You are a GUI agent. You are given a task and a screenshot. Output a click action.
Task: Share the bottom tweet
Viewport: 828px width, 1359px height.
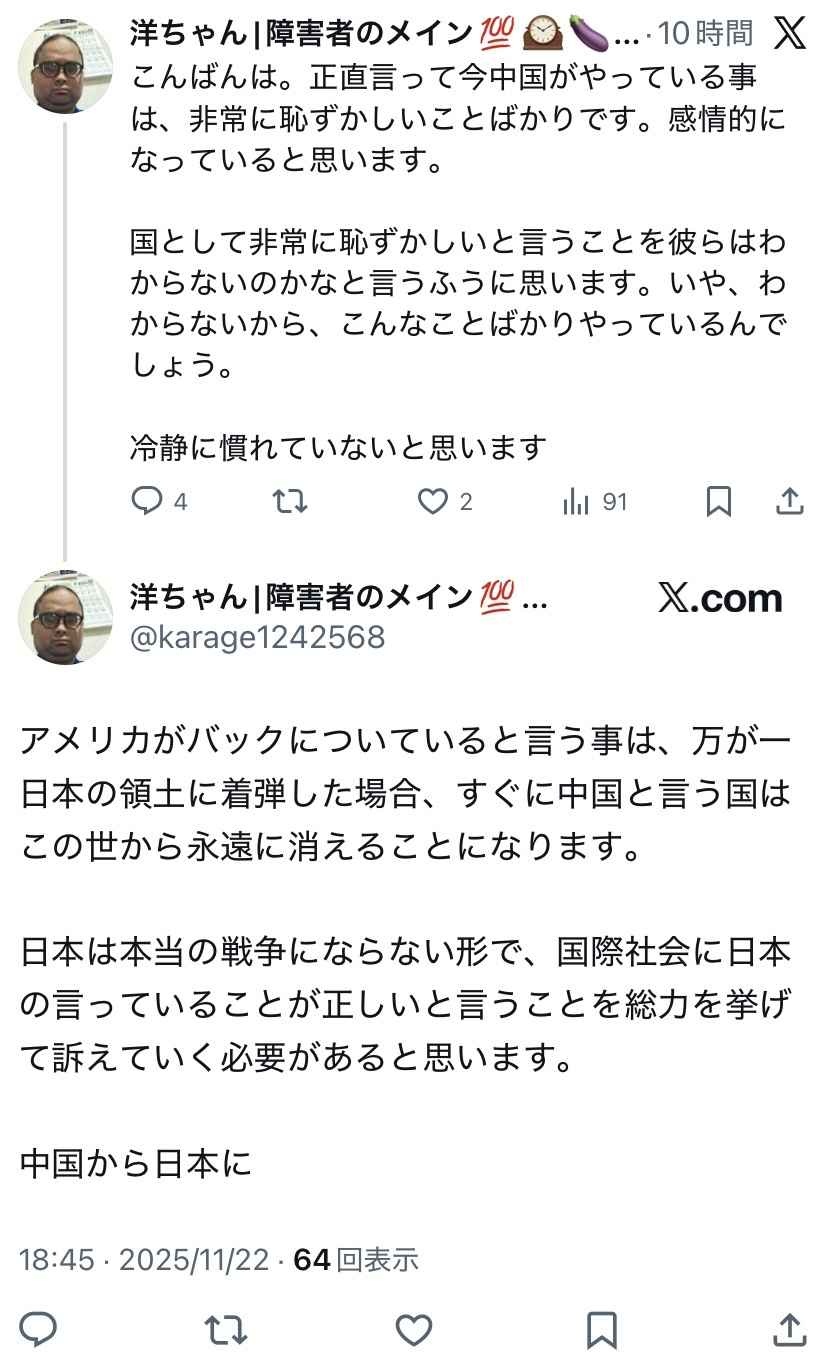pos(789,1331)
